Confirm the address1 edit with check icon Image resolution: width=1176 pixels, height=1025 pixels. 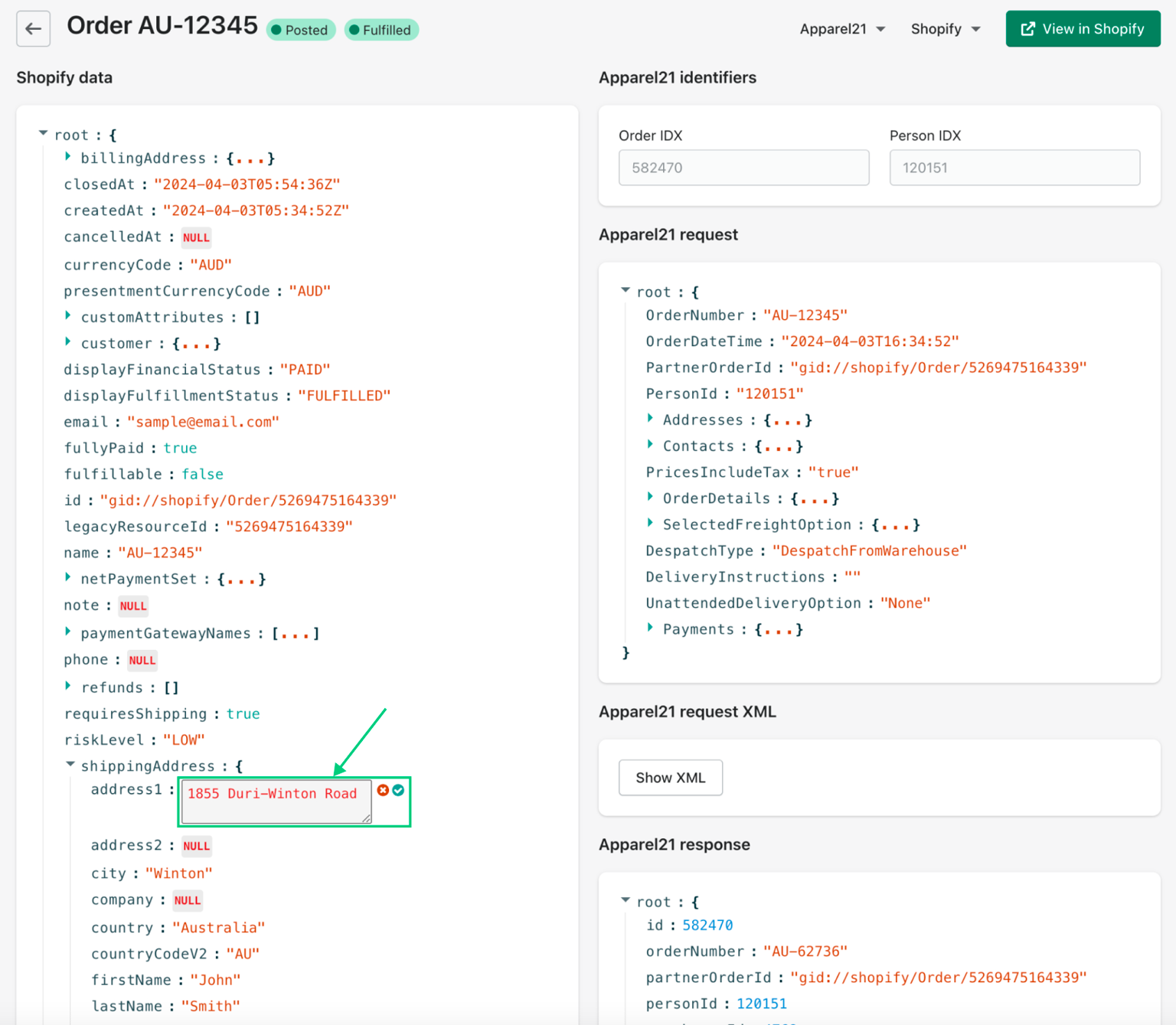coord(398,790)
